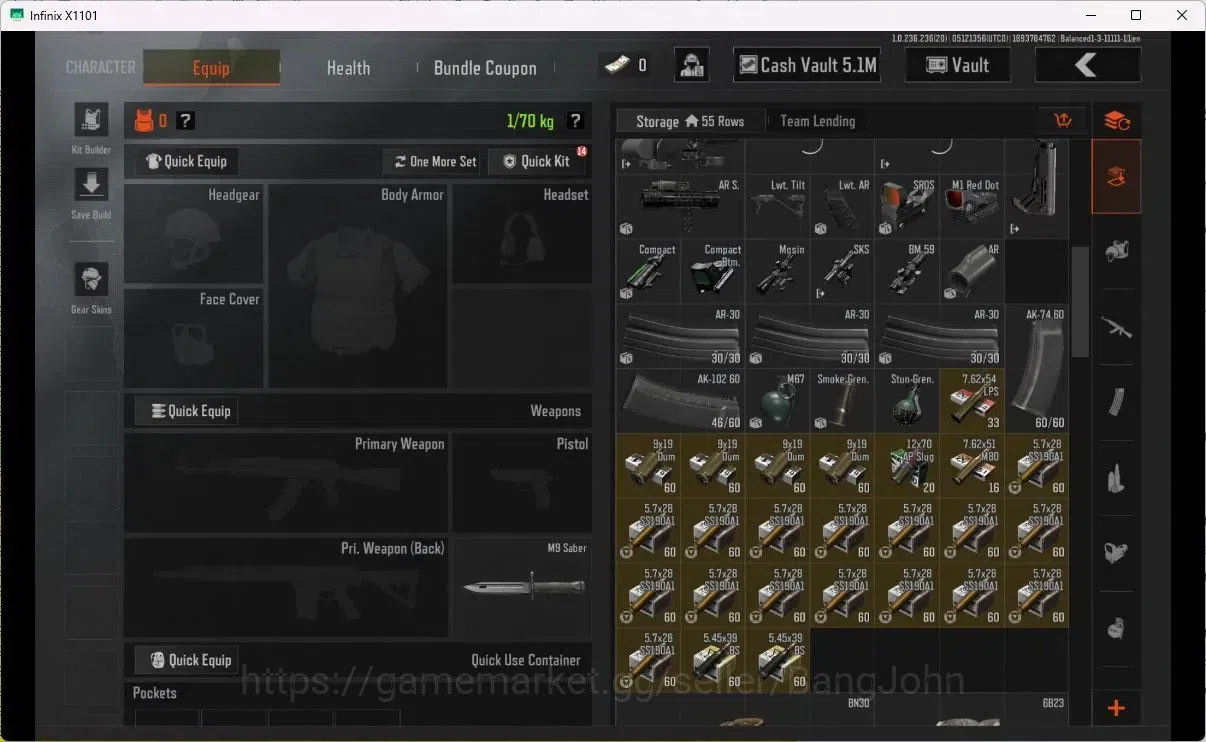Screen dimensions: 1206x742
Task: Select the Lwt. Tilt attachment
Action: [777, 206]
